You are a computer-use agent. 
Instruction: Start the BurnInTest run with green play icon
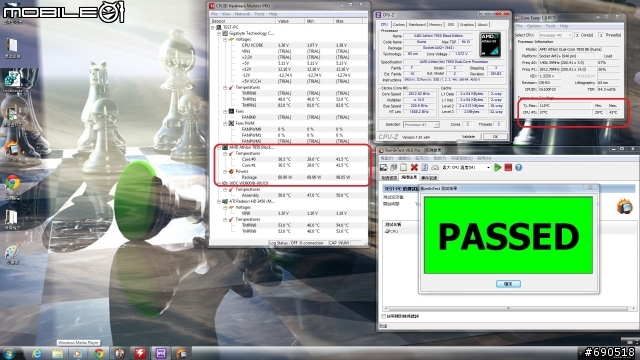pyautogui.click(x=498, y=167)
